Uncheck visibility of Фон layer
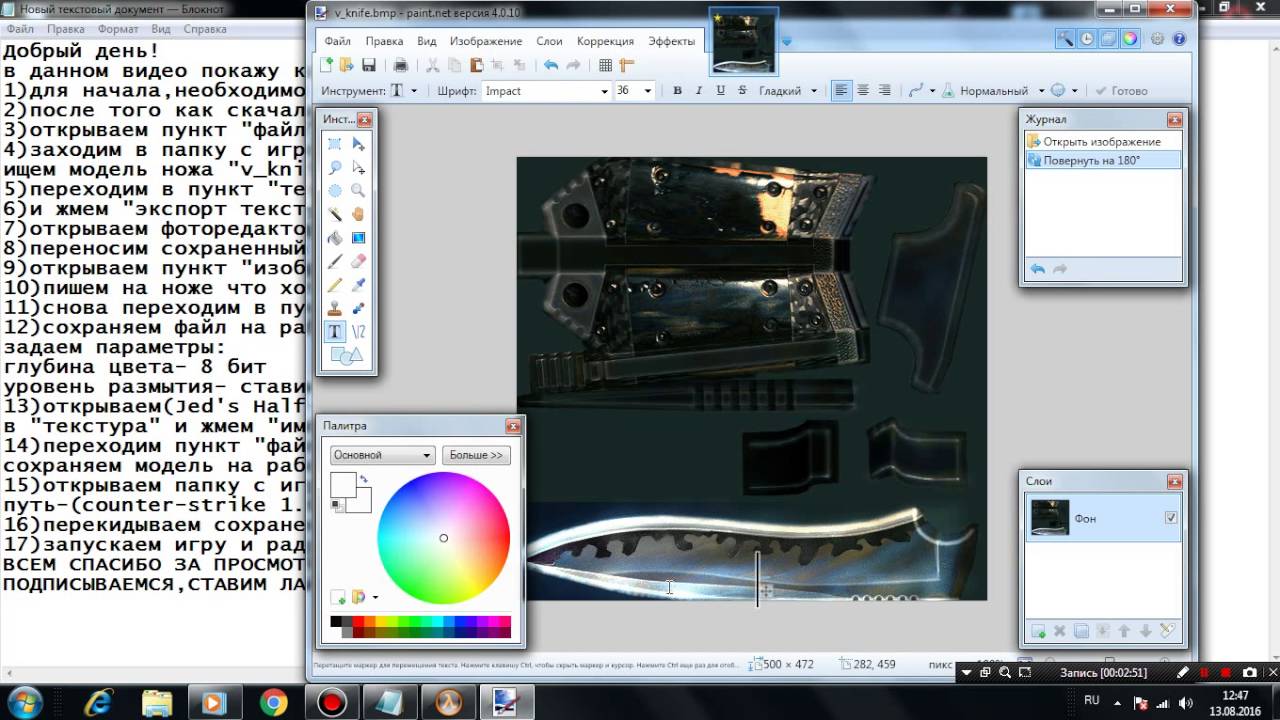 point(1171,518)
